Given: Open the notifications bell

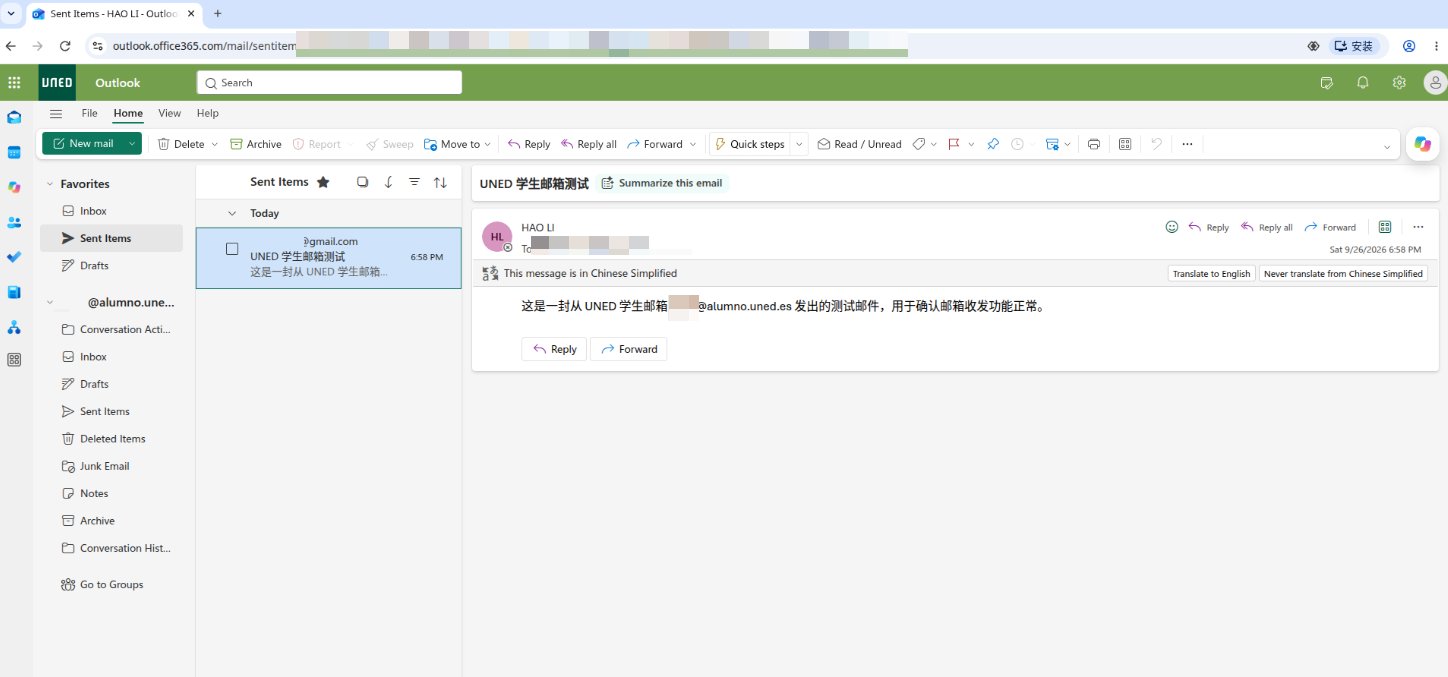Looking at the screenshot, I should [1362, 83].
